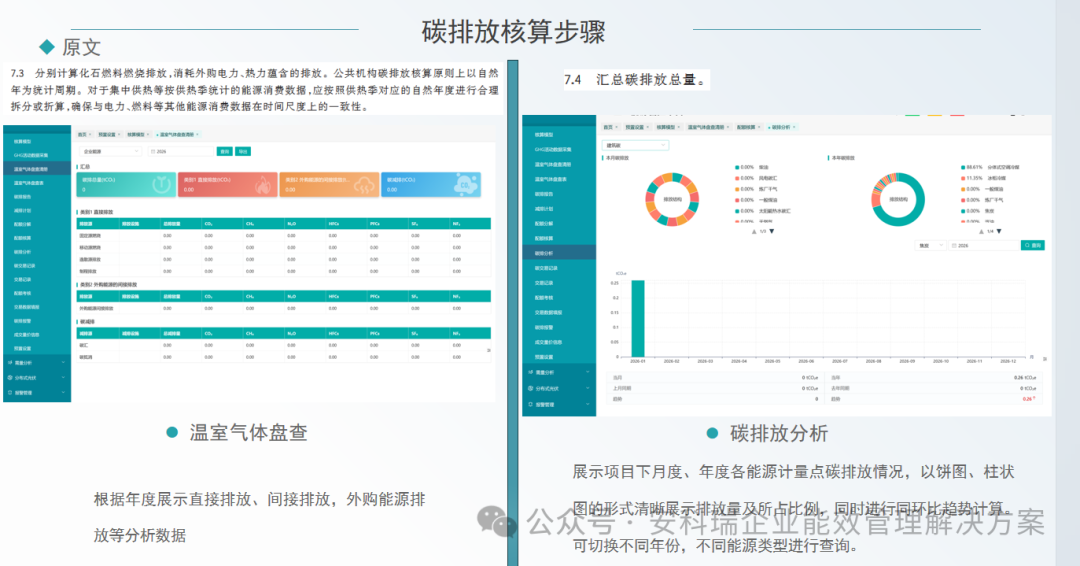The width and height of the screenshot is (1080, 566).
Task: Expand 分布式光伏 chevron in 温室气体盘查 sidebar
Action: [63, 377]
